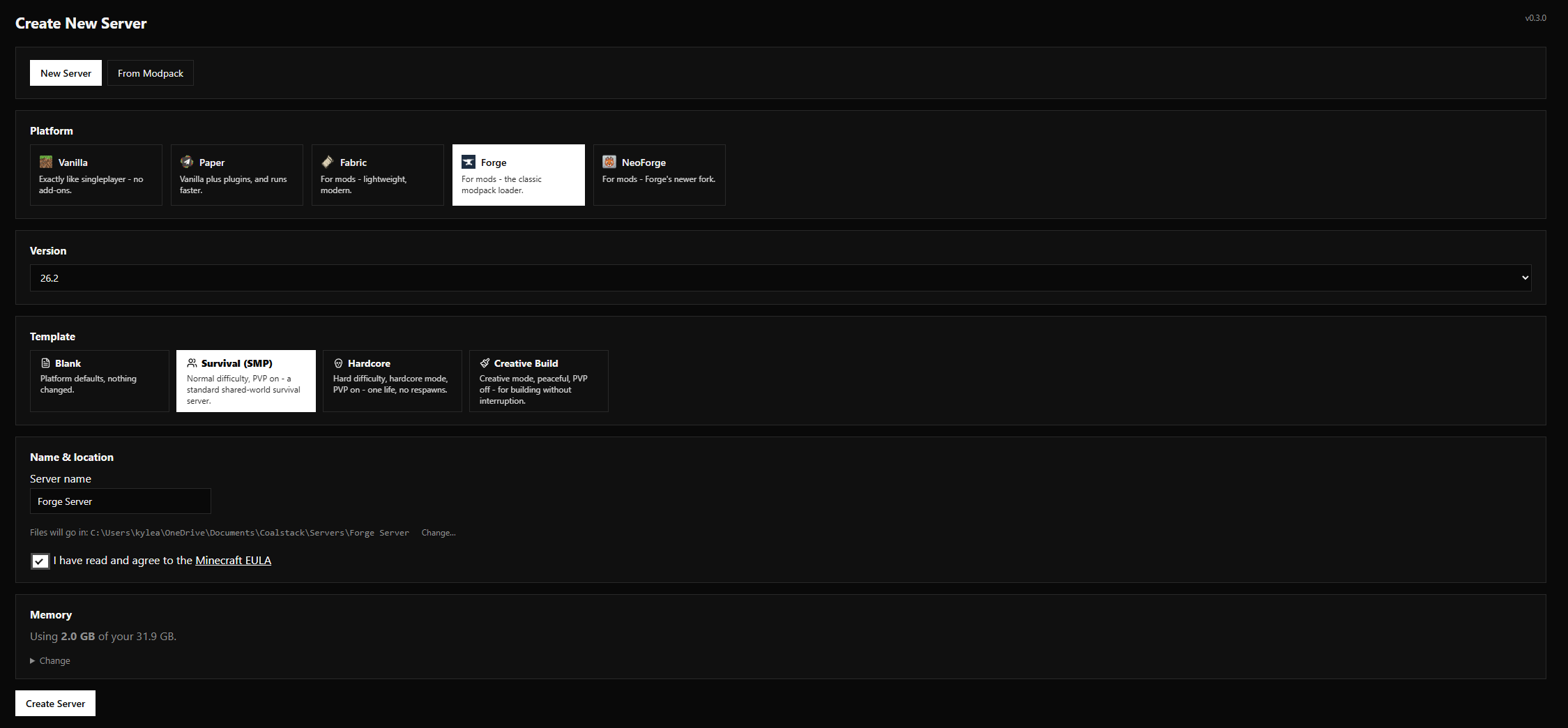Switch to the From Modpack tab
Viewport: 1568px width, 728px height.
(x=151, y=73)
